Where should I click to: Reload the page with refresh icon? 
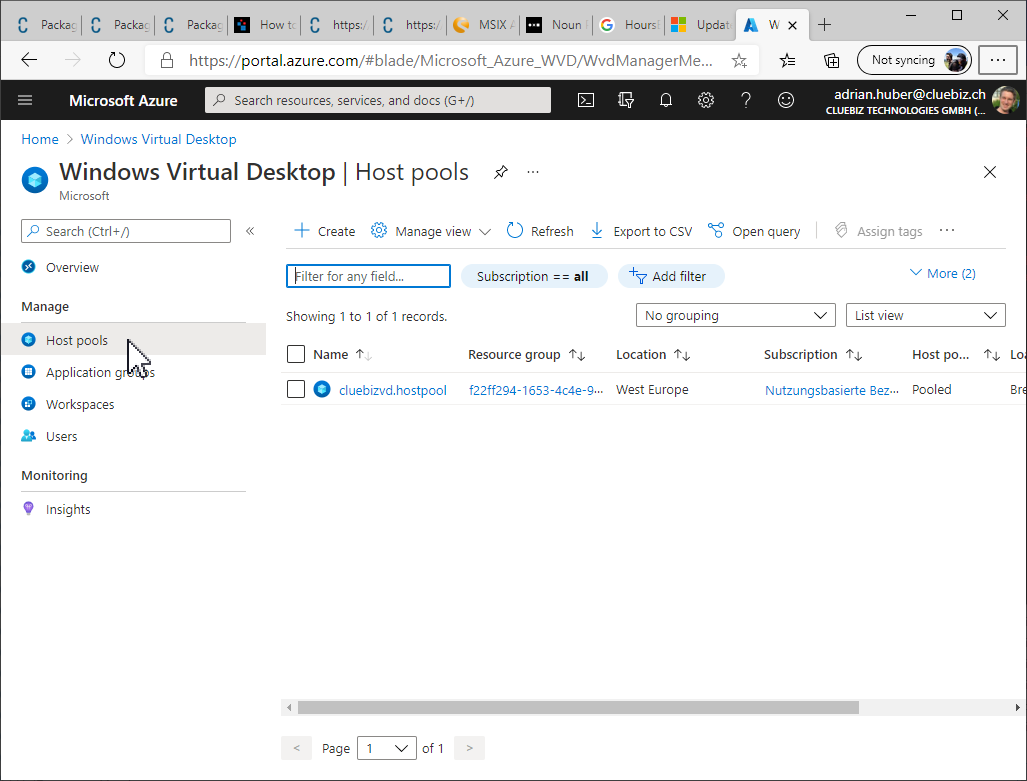117,61
